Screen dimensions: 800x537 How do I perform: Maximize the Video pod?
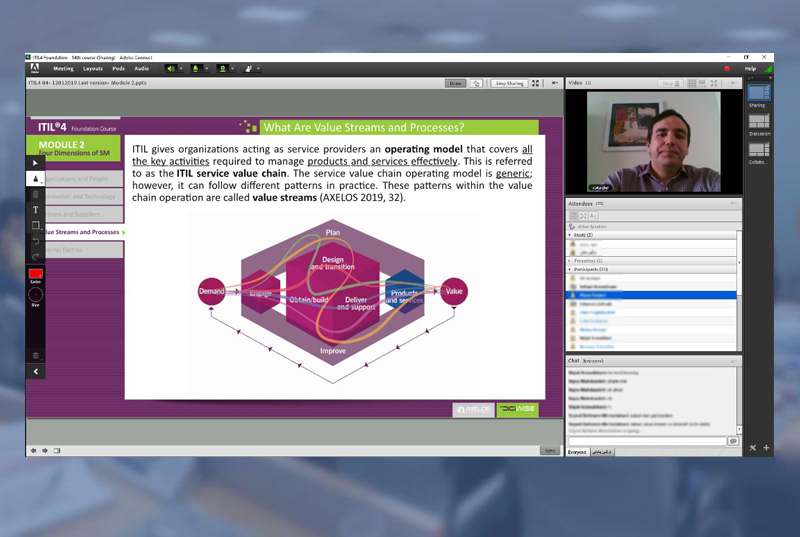coord(714,83)
